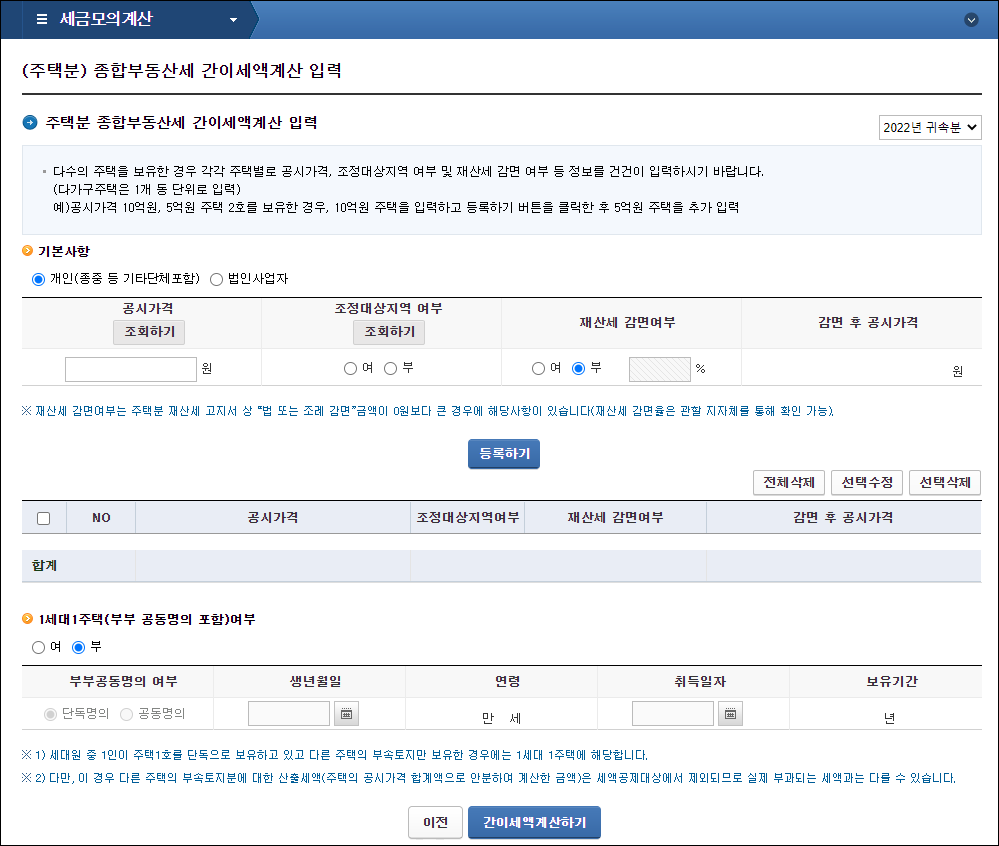Screen dimensions: 999x846
Task: Choose 여 for 재산세 감면여부
Action: [x=538, y=368]
